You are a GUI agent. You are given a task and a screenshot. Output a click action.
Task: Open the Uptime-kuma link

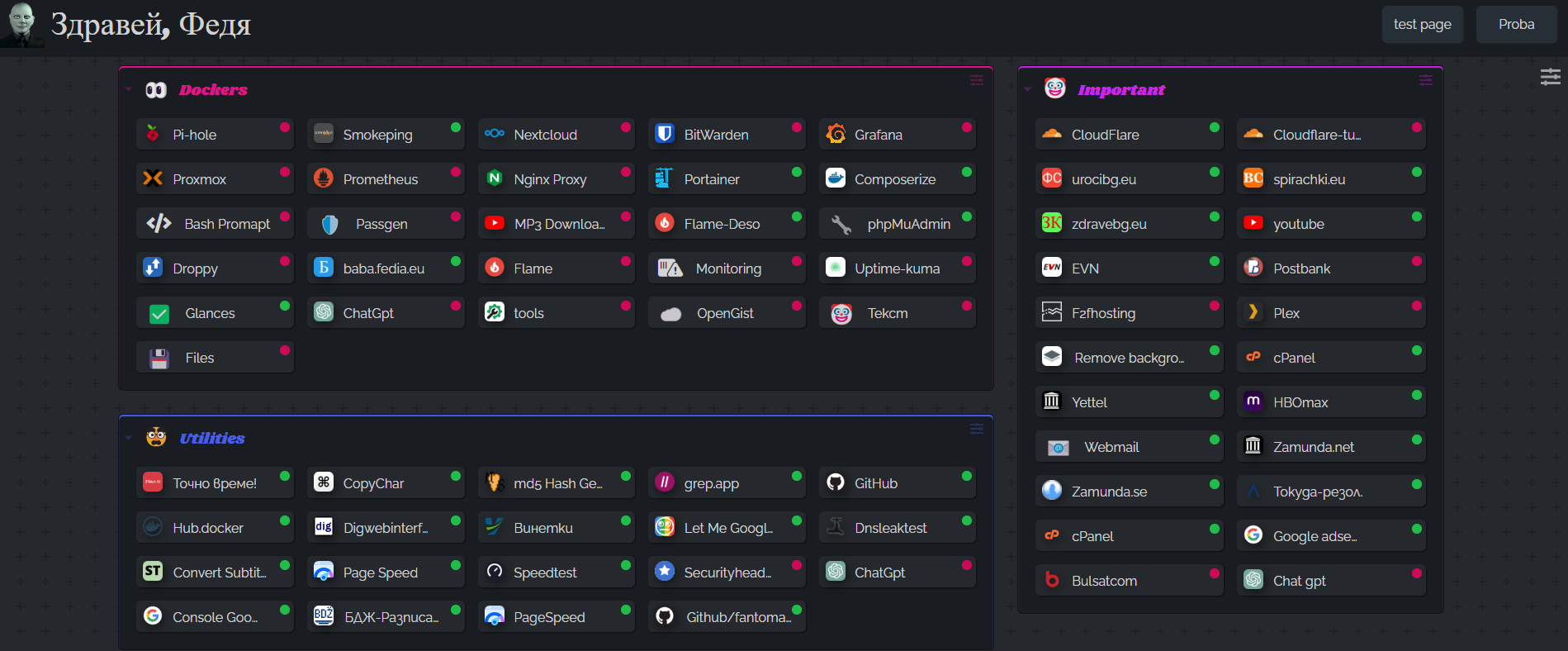click(897, 268)
